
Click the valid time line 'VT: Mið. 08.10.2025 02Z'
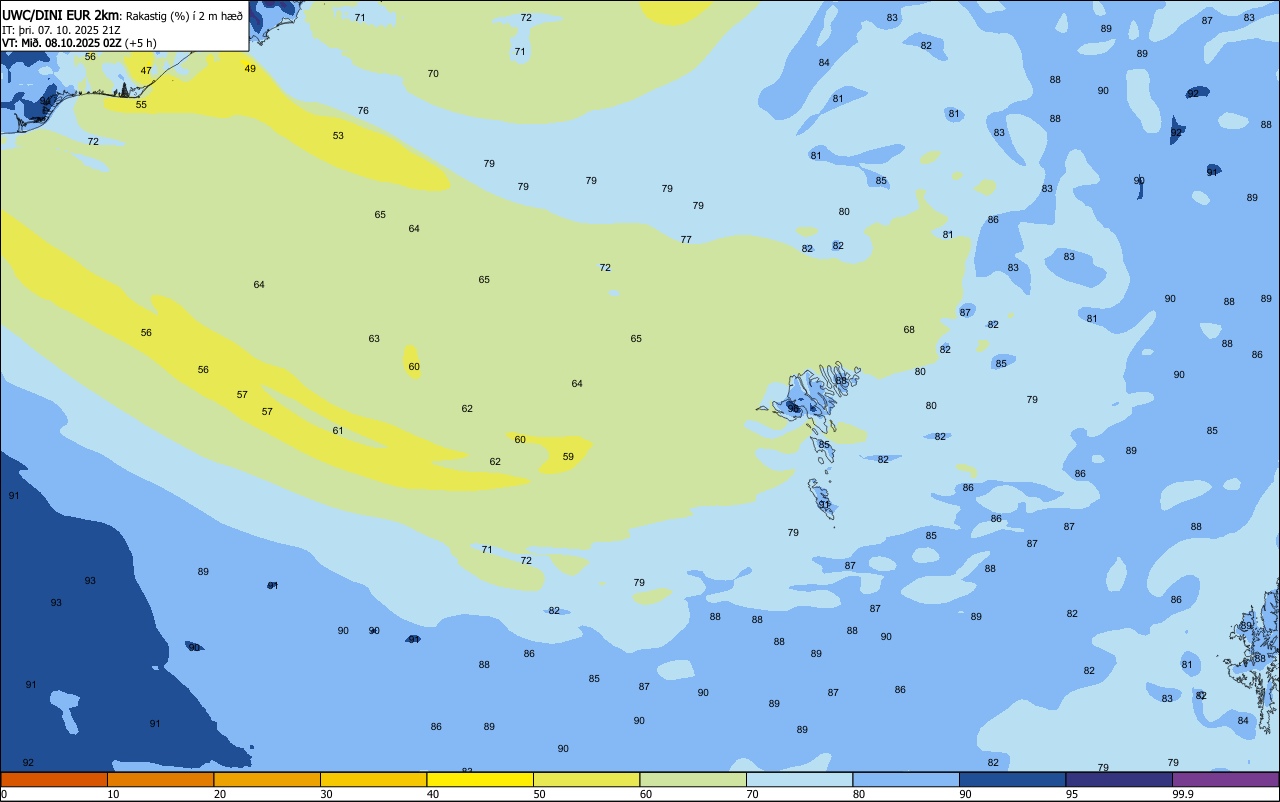click(x=62, y=42)
